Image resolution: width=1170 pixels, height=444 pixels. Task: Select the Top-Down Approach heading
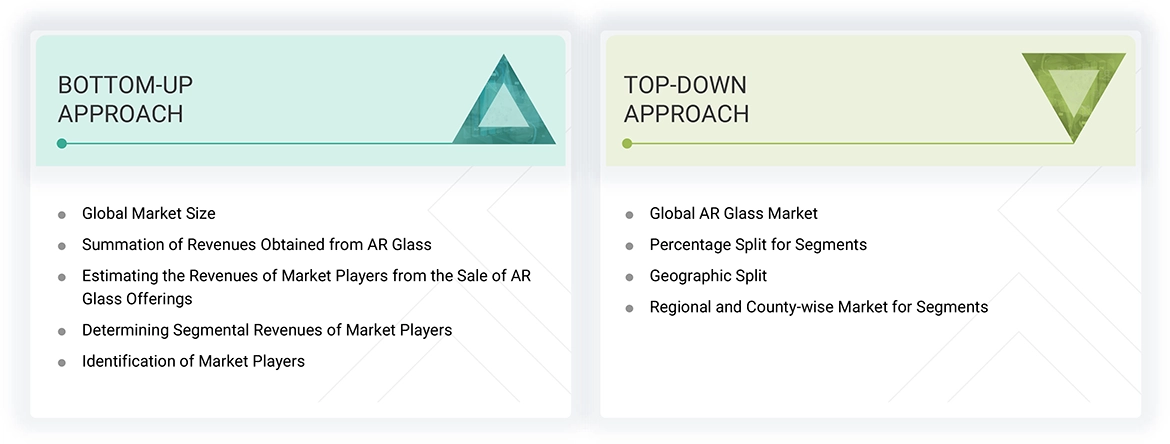pyautogui.click(x=686, y=99)
